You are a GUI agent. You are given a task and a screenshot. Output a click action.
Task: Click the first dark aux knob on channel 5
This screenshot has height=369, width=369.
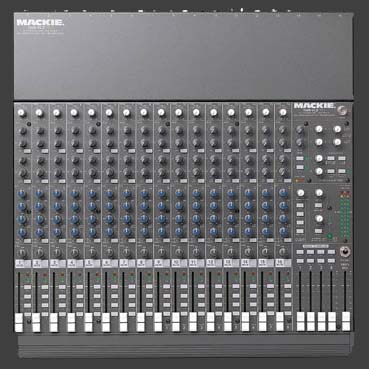click(93, 131)
